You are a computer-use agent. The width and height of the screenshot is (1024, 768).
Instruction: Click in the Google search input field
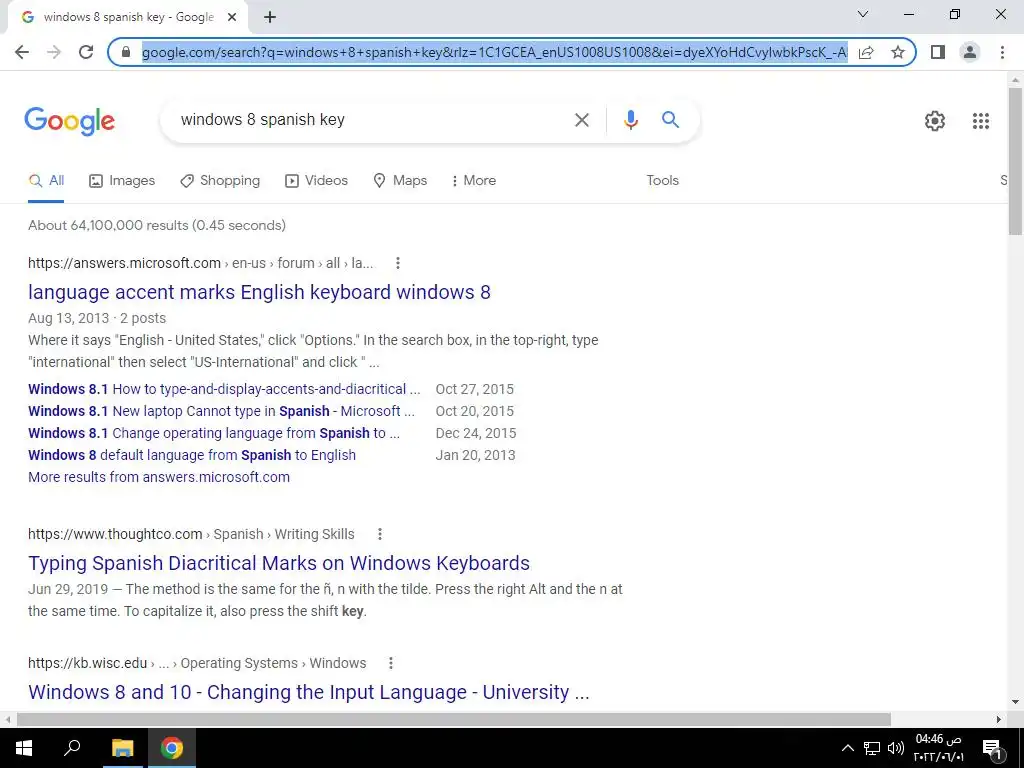coord(372,120)
